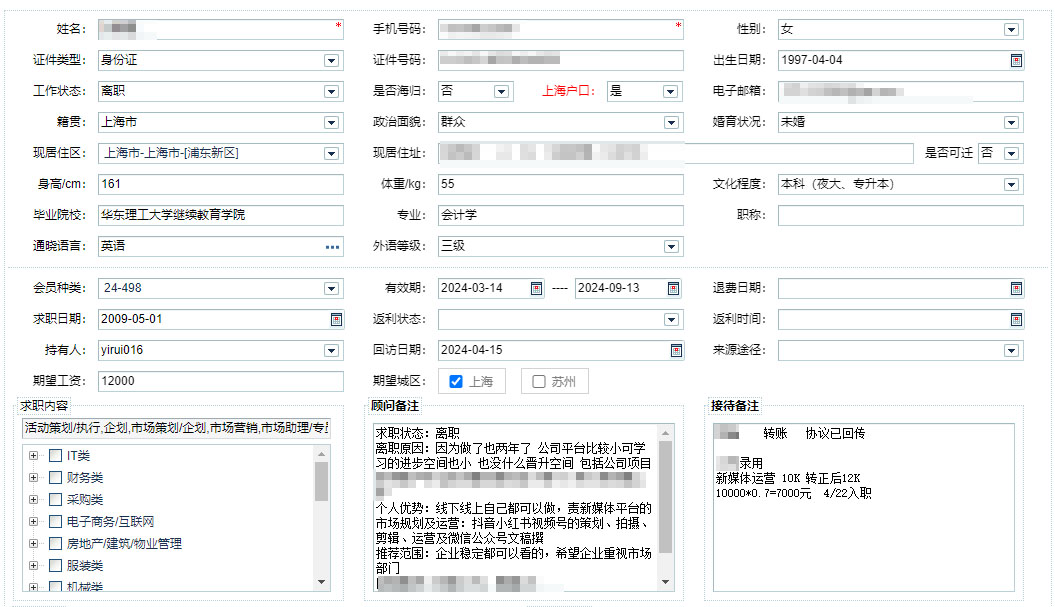Focus the 证件号码 input field
This screenshot has height=607, width=1055.
pos(560,61)
